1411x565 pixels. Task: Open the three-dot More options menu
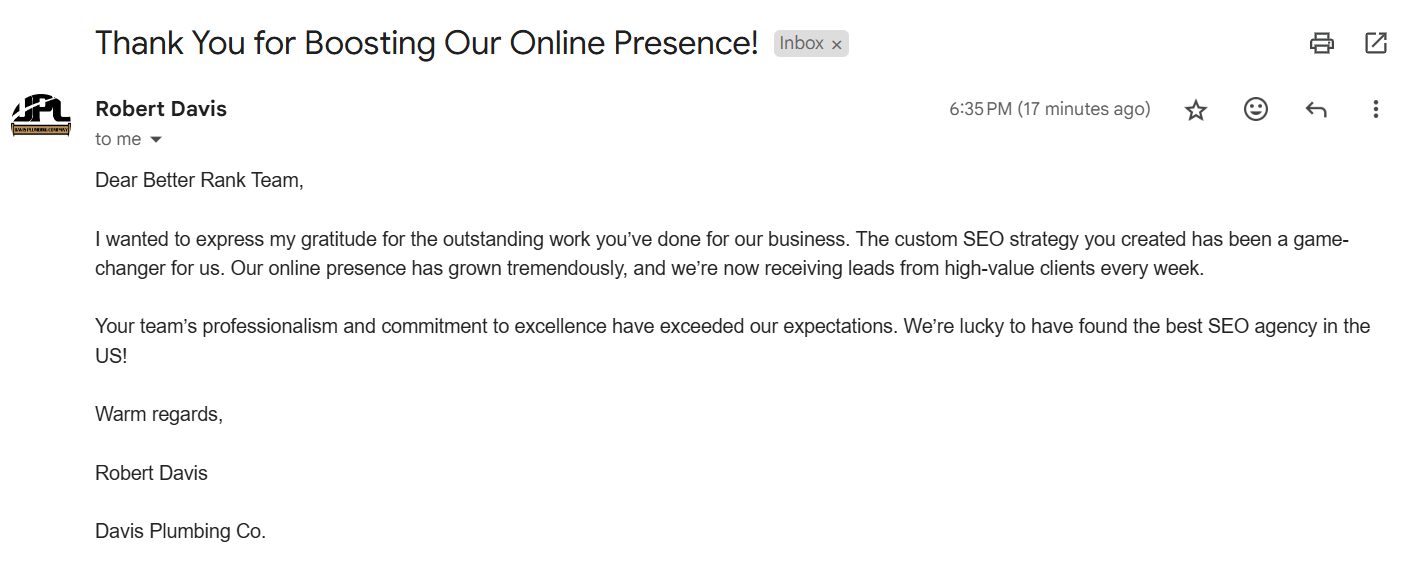[1376, 109]
